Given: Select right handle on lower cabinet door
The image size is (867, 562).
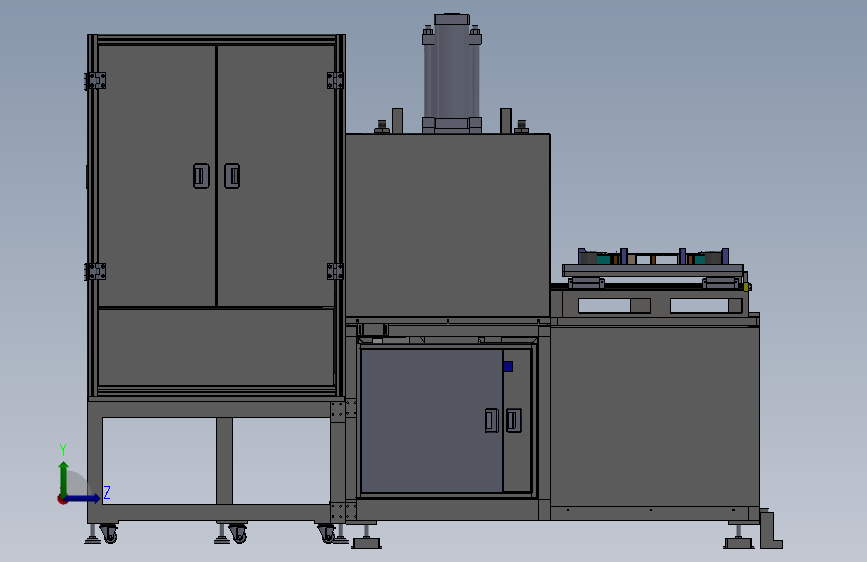Looking at the screenshot, I should 514,420.
